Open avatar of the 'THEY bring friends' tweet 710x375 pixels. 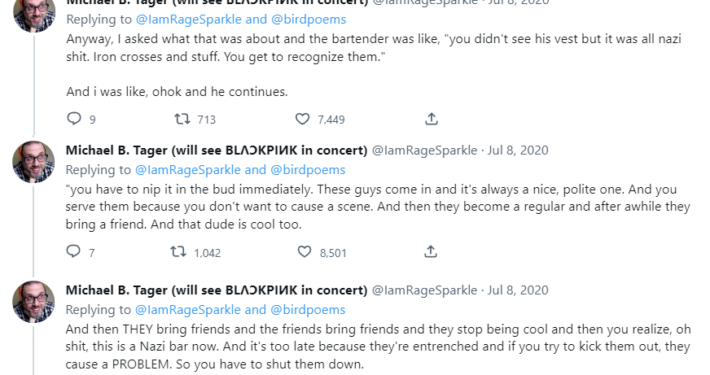[34, 302]
